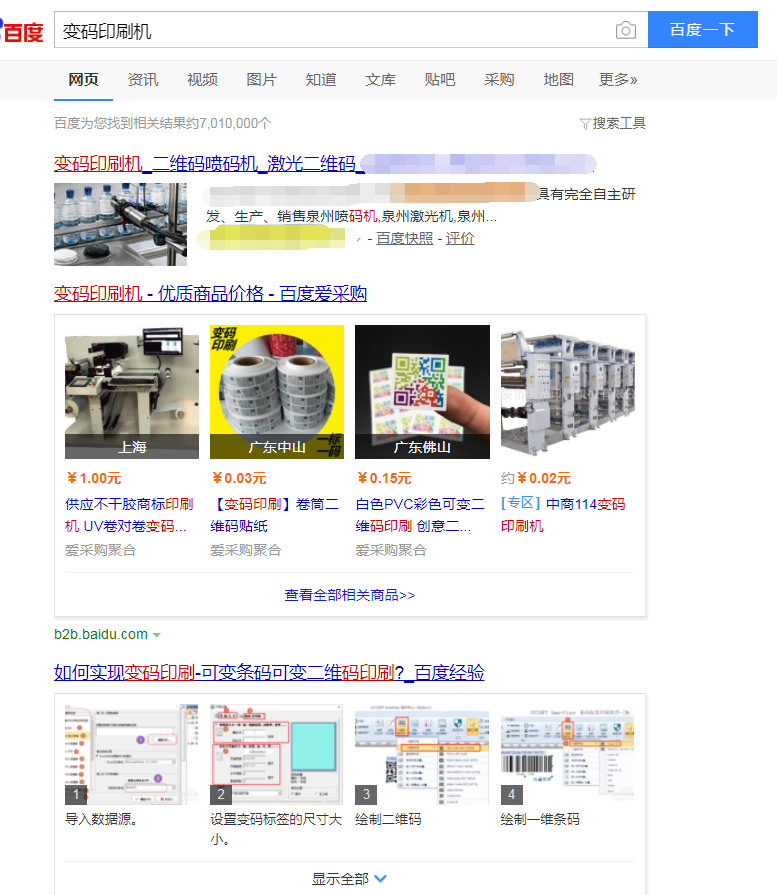Open the 广东佛山 QR code image
The height and width of the screenshot is (895, 777).
(422, 392)
